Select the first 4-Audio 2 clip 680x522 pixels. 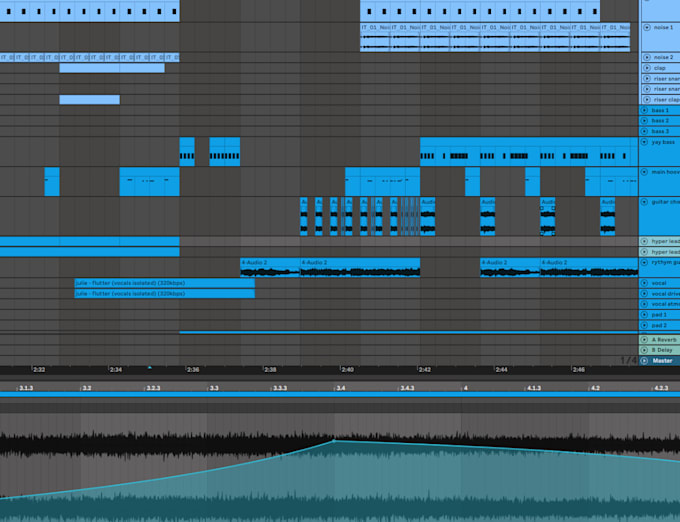click(x=270, y=268)
